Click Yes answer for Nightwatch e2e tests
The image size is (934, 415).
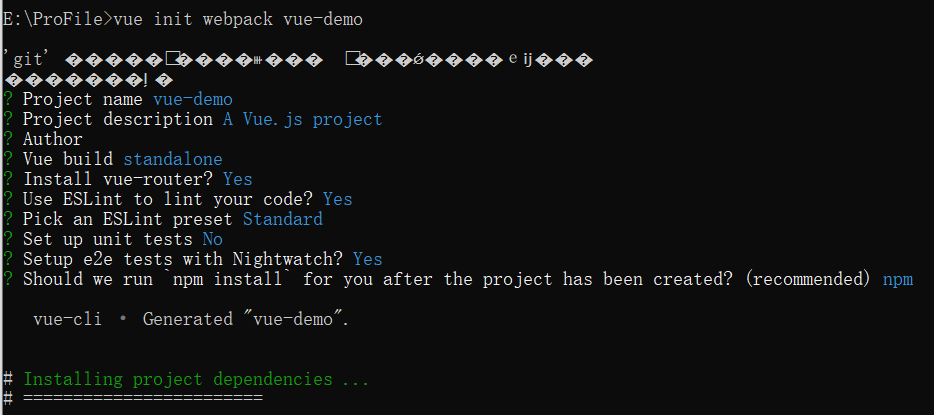coord(368,259)
